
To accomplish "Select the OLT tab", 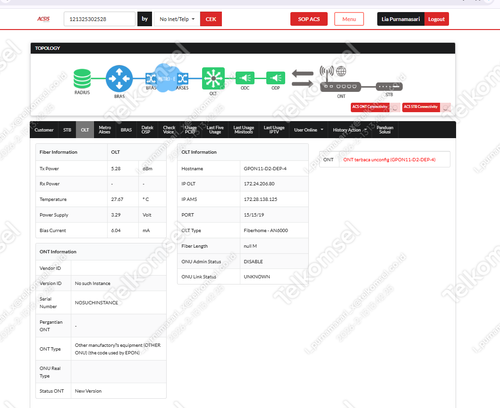I will pyautogui.click(x=85, y=130).
